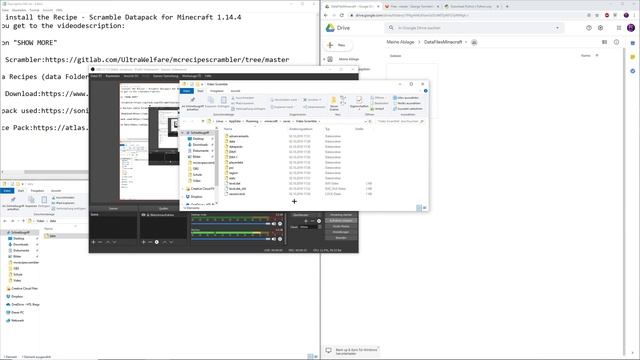This screenshot has height=360, width=640.
Task: Switch to the DataFilesMinecraft Chrome tab
Action: pos(351,6)
